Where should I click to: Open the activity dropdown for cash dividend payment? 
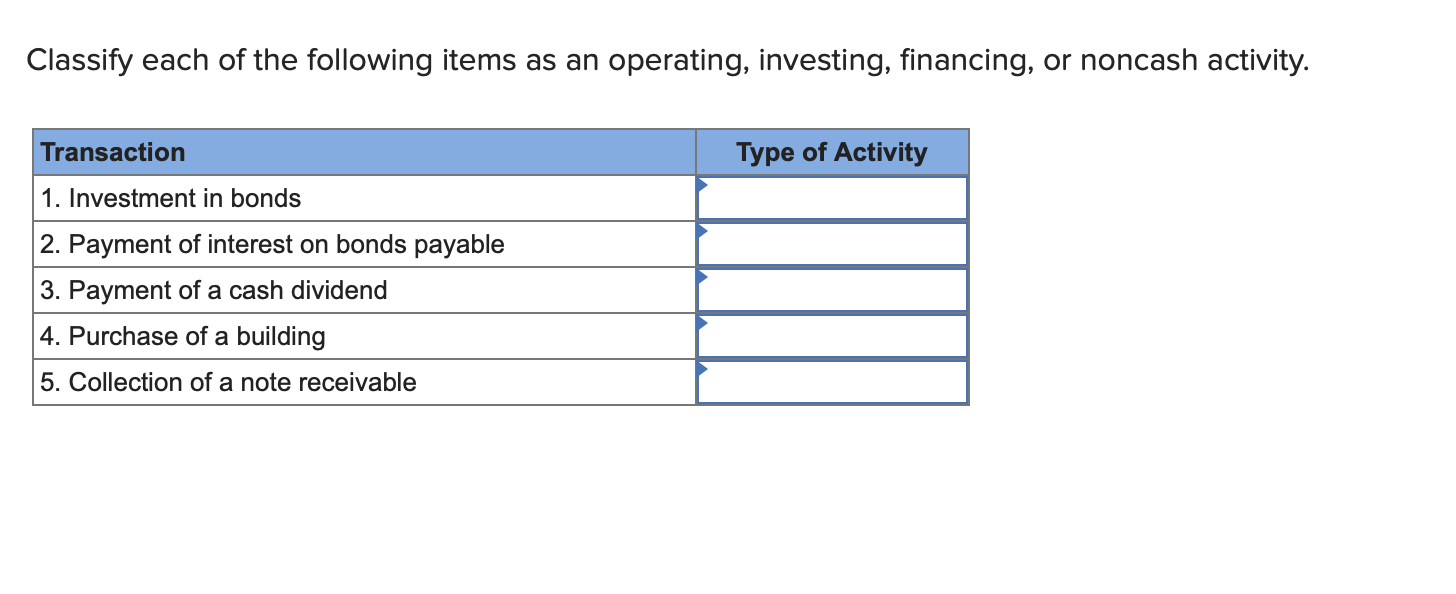click(832, 289)
